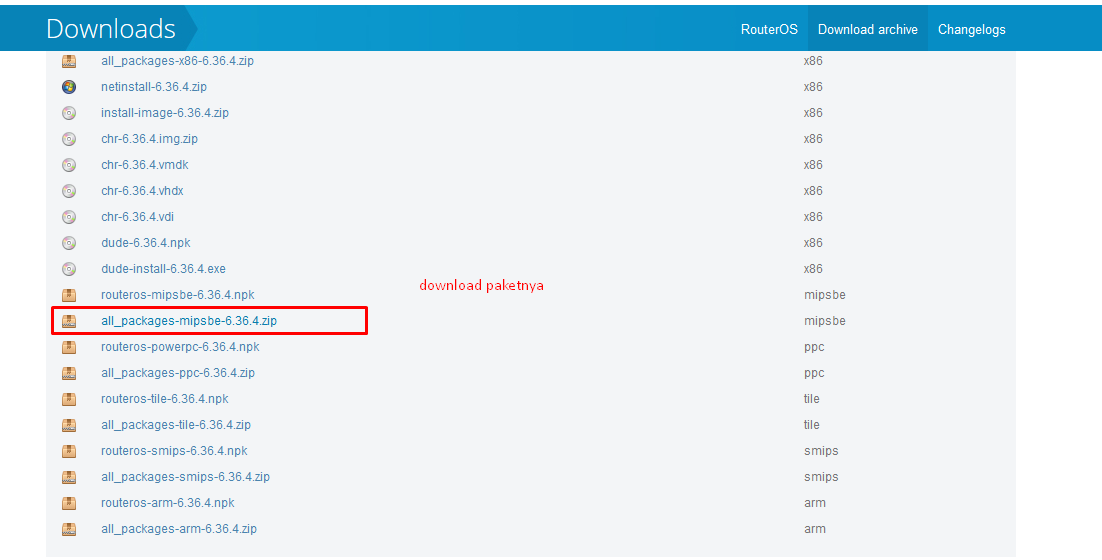Click 'ppc' architecture in routeros-powerpc row

[814, 347]
